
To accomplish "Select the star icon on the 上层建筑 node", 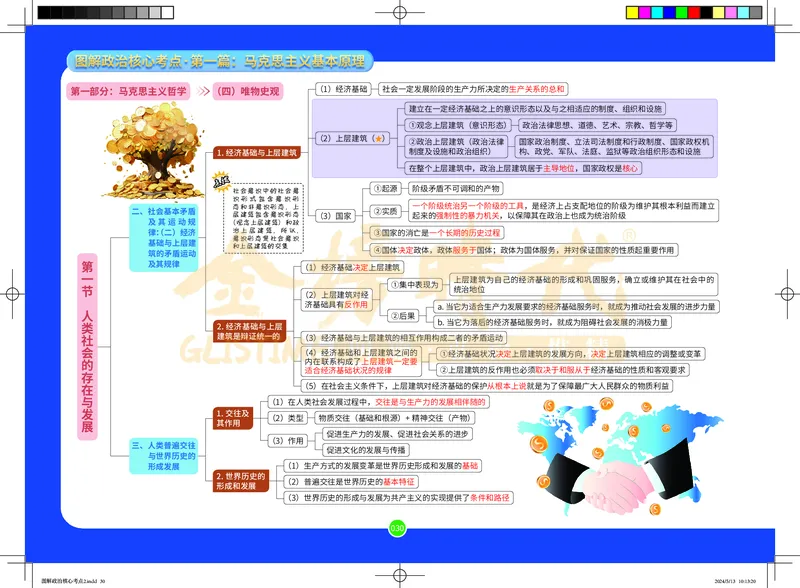I will [x=378, y=138].
